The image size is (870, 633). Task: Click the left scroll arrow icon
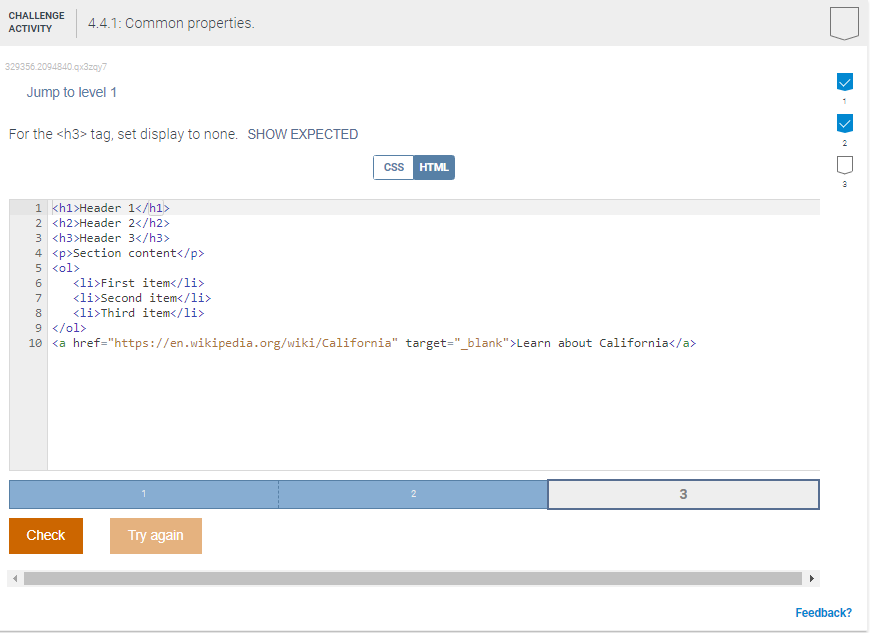[13, 578]
